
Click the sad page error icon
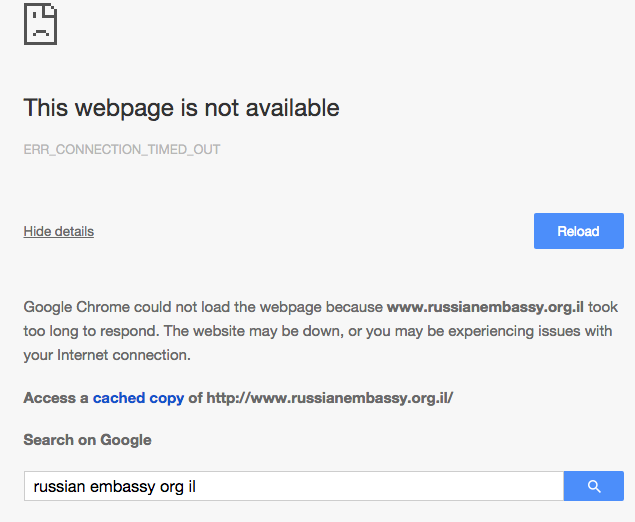pos(40,24)
